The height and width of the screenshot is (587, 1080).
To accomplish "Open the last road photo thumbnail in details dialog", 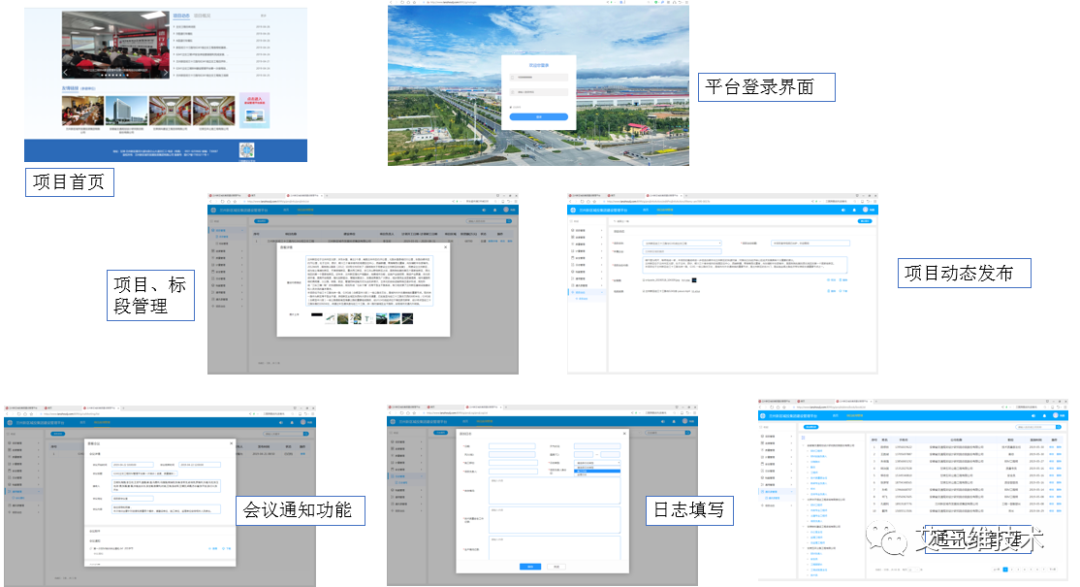I will point(407,318).
